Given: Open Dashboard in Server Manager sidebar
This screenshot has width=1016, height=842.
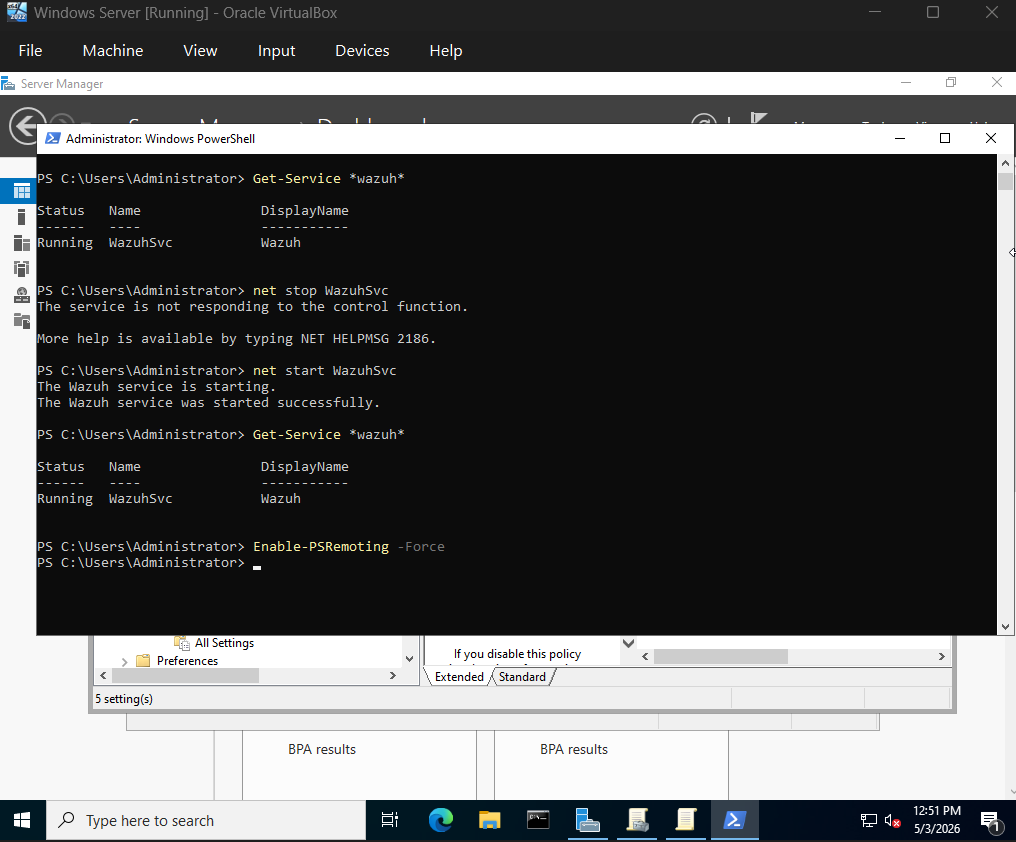Looking at the screenshot, I should (x=21, y=191).
